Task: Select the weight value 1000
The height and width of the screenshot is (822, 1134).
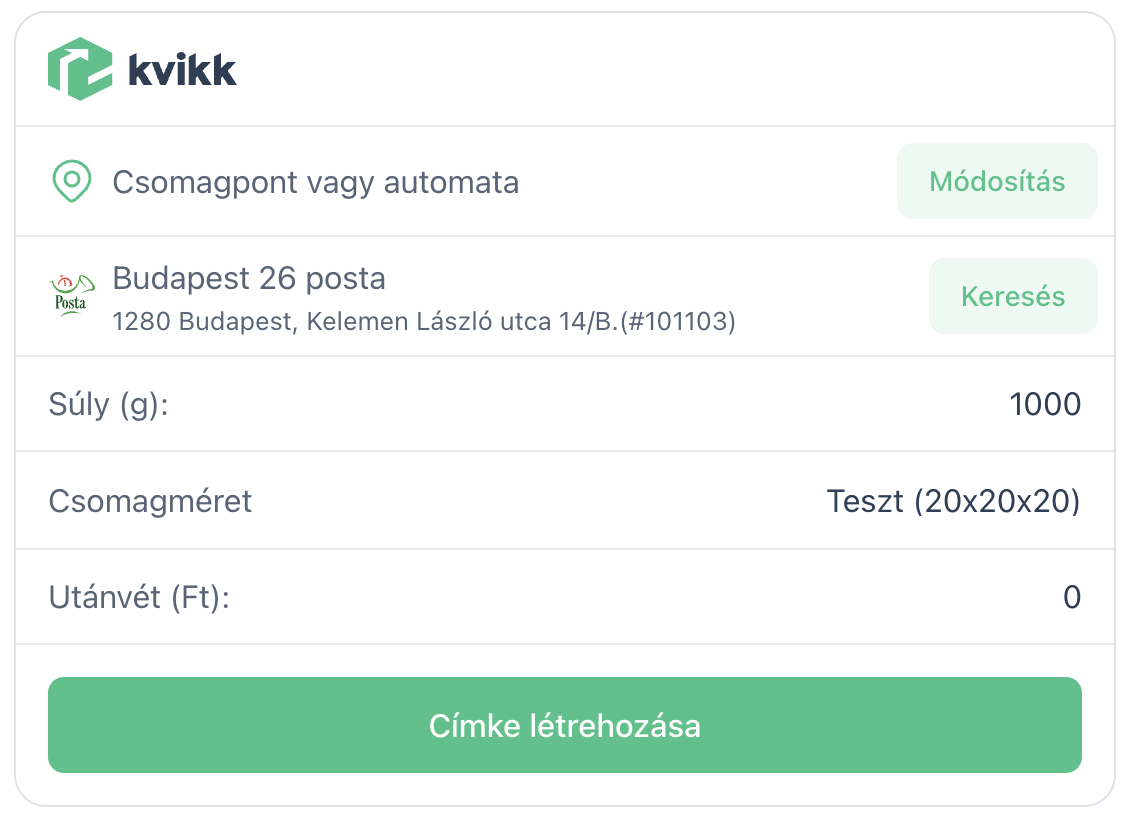Action: (x=1045, y=405)
